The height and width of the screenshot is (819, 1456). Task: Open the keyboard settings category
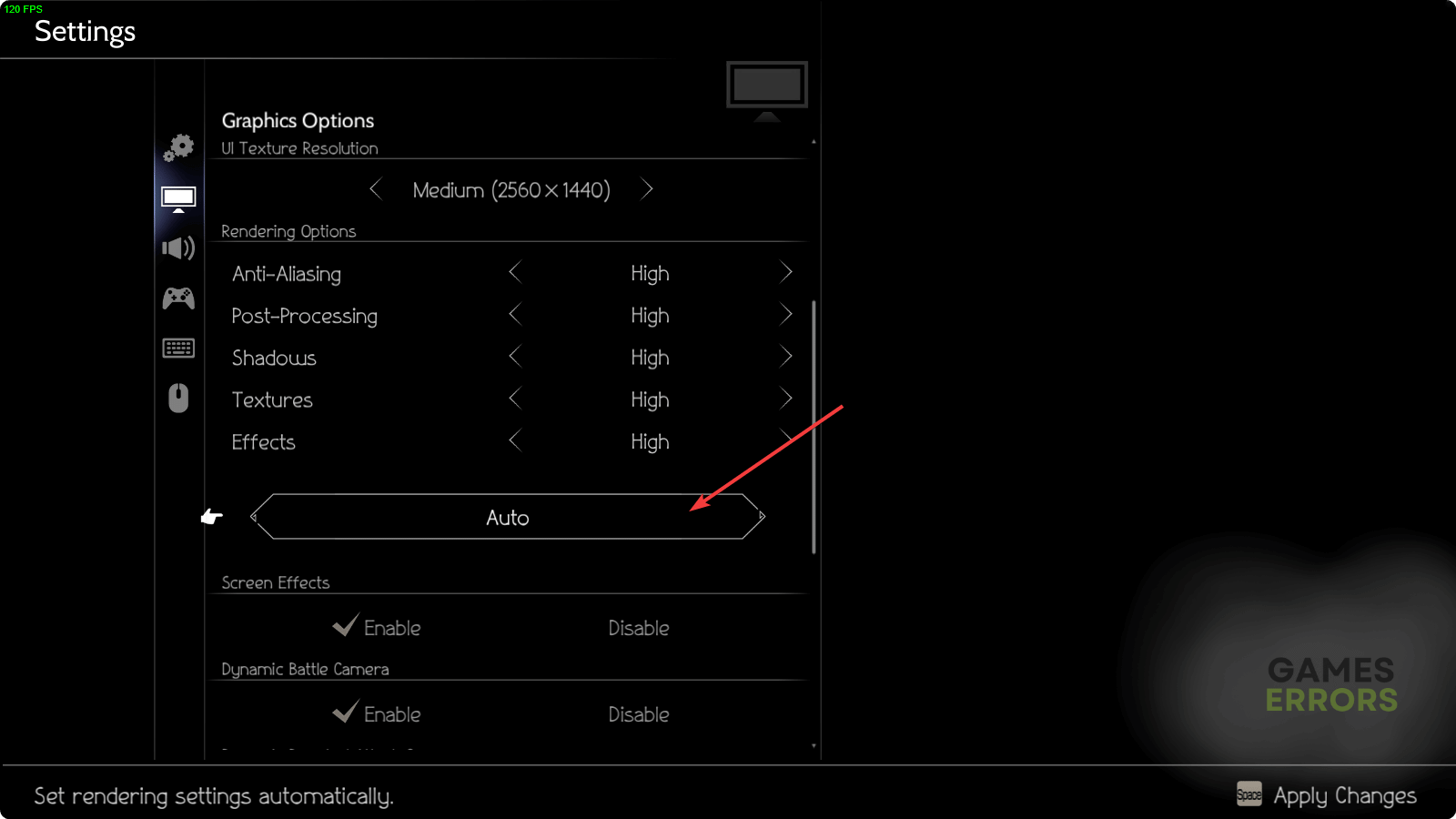point(178,348)
